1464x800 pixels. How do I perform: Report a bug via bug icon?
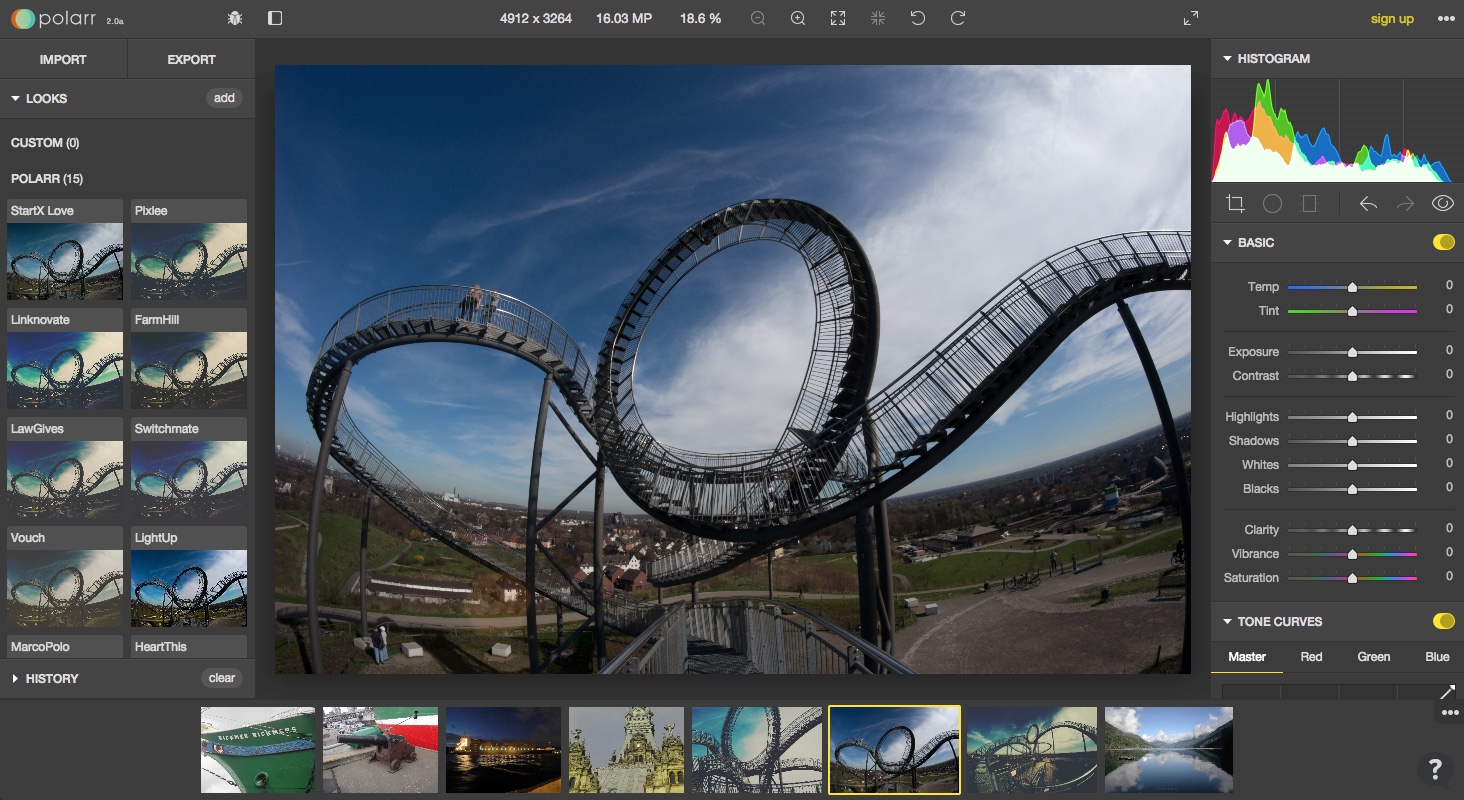[x=236, y=19]
